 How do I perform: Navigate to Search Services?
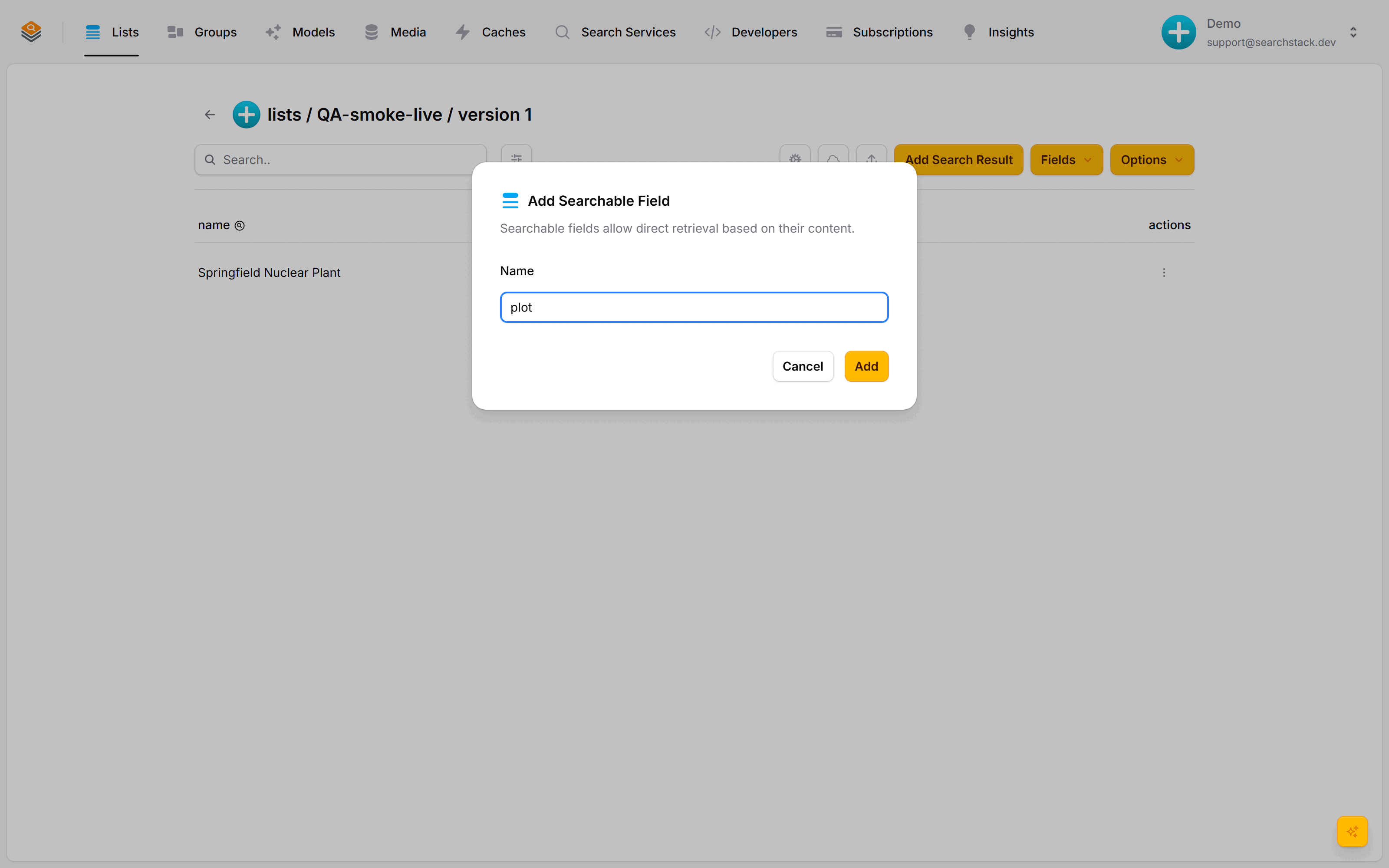[615, 32]
